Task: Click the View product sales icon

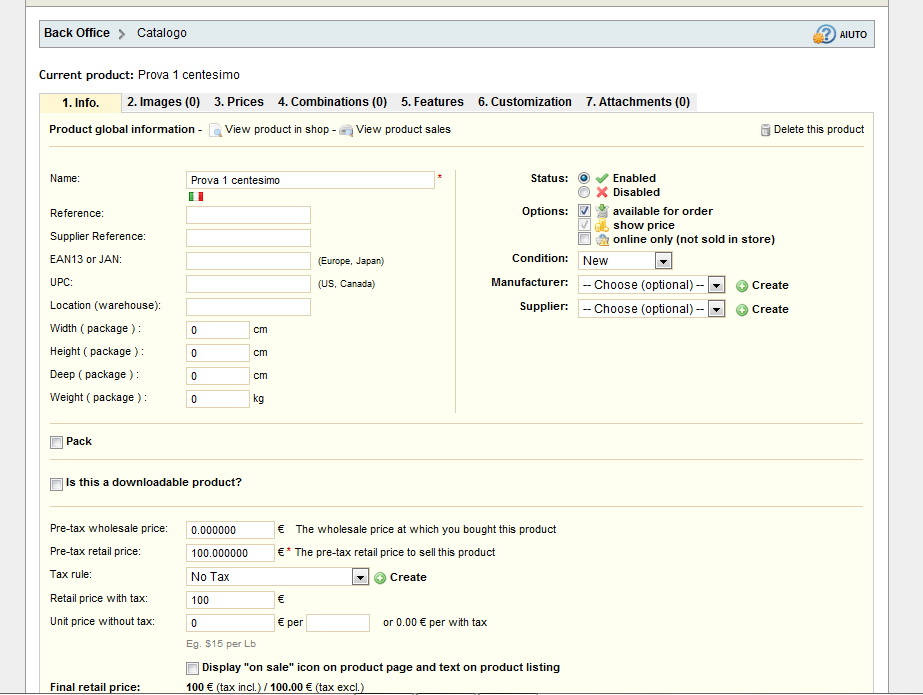Action: 346,130
